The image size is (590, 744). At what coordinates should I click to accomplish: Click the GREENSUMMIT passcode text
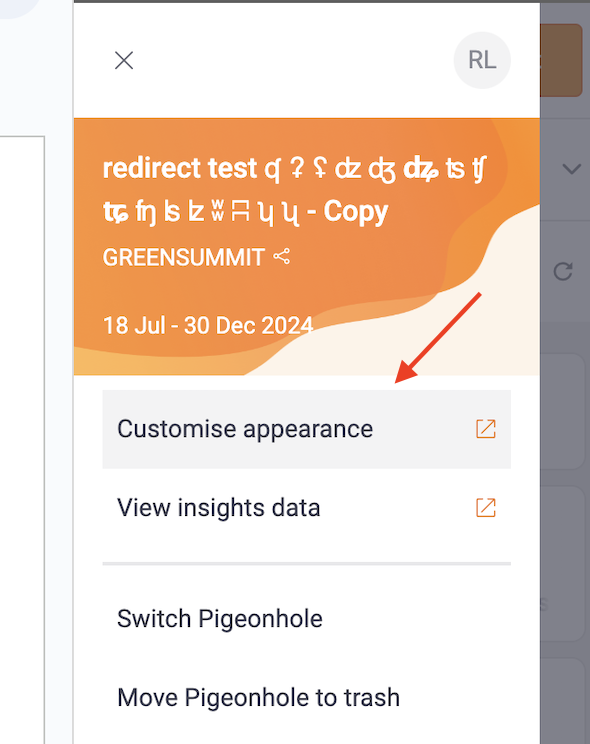tap(184, 257)
